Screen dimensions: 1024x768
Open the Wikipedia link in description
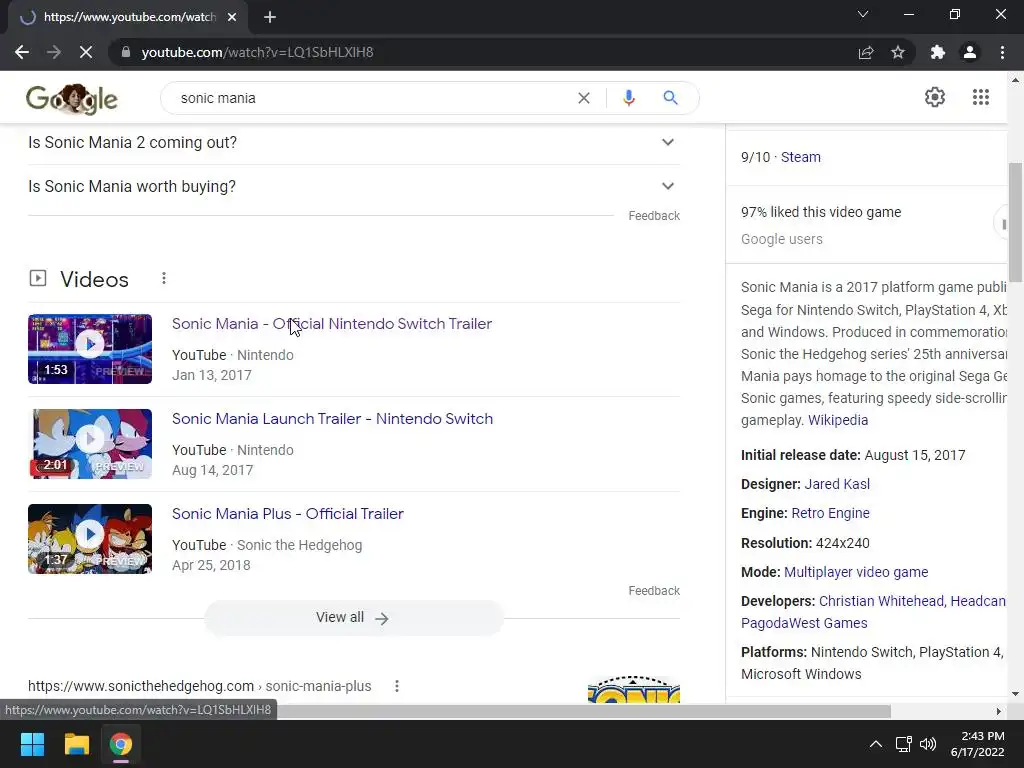[838, 420]
